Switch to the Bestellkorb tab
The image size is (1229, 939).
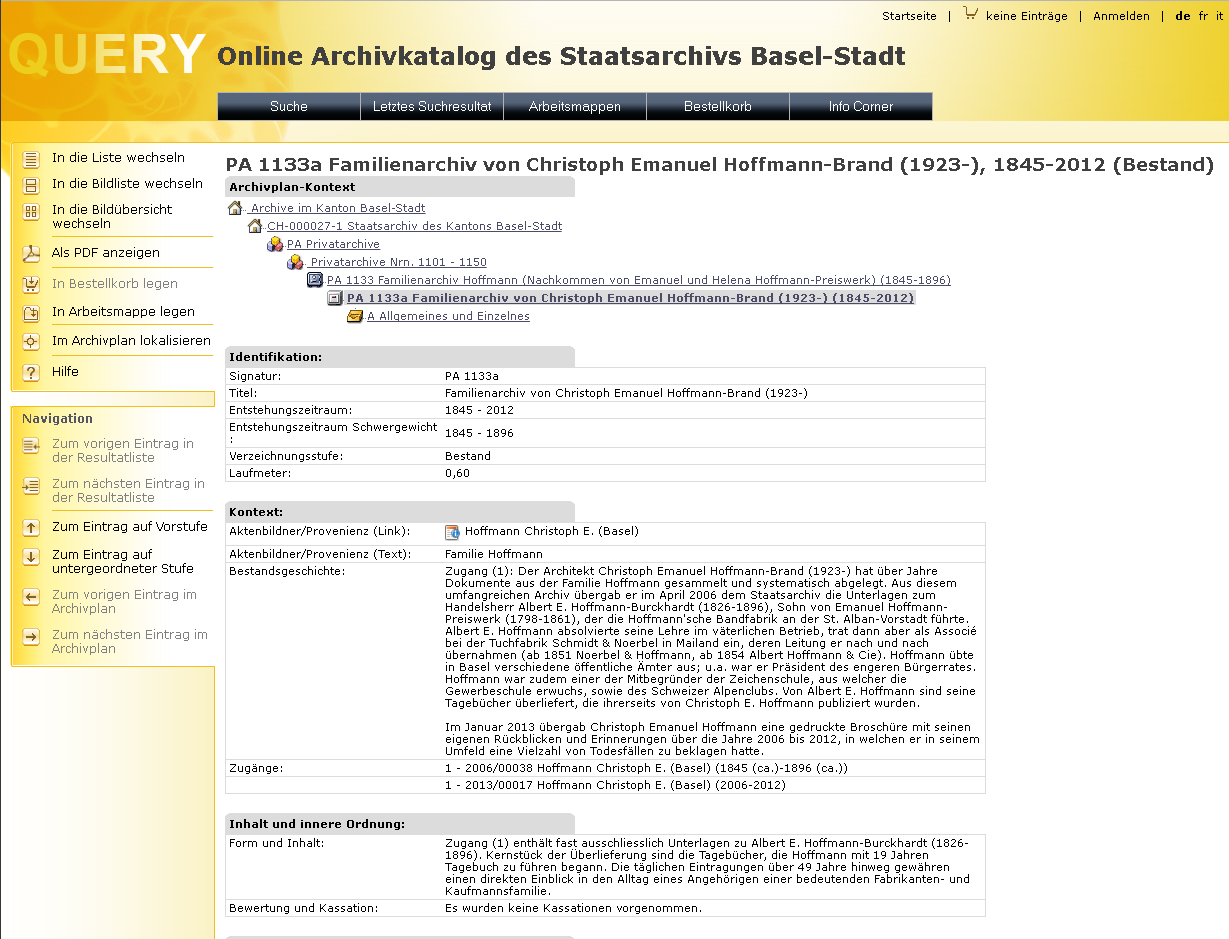click(717, 107)
